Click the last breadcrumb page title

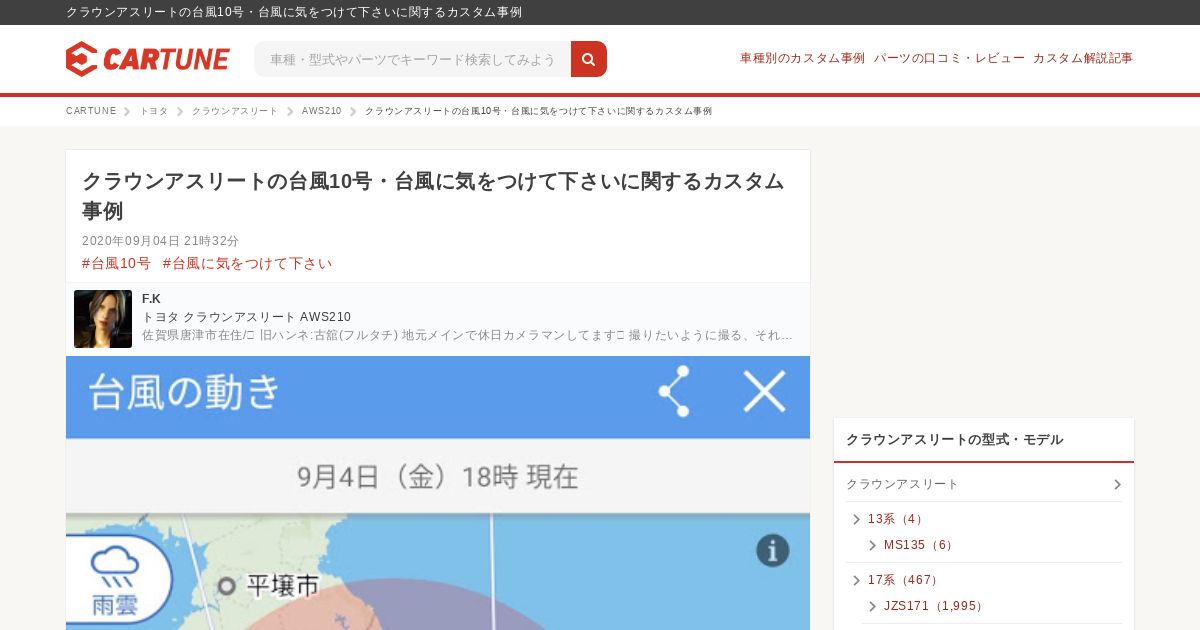pos(538,111)
